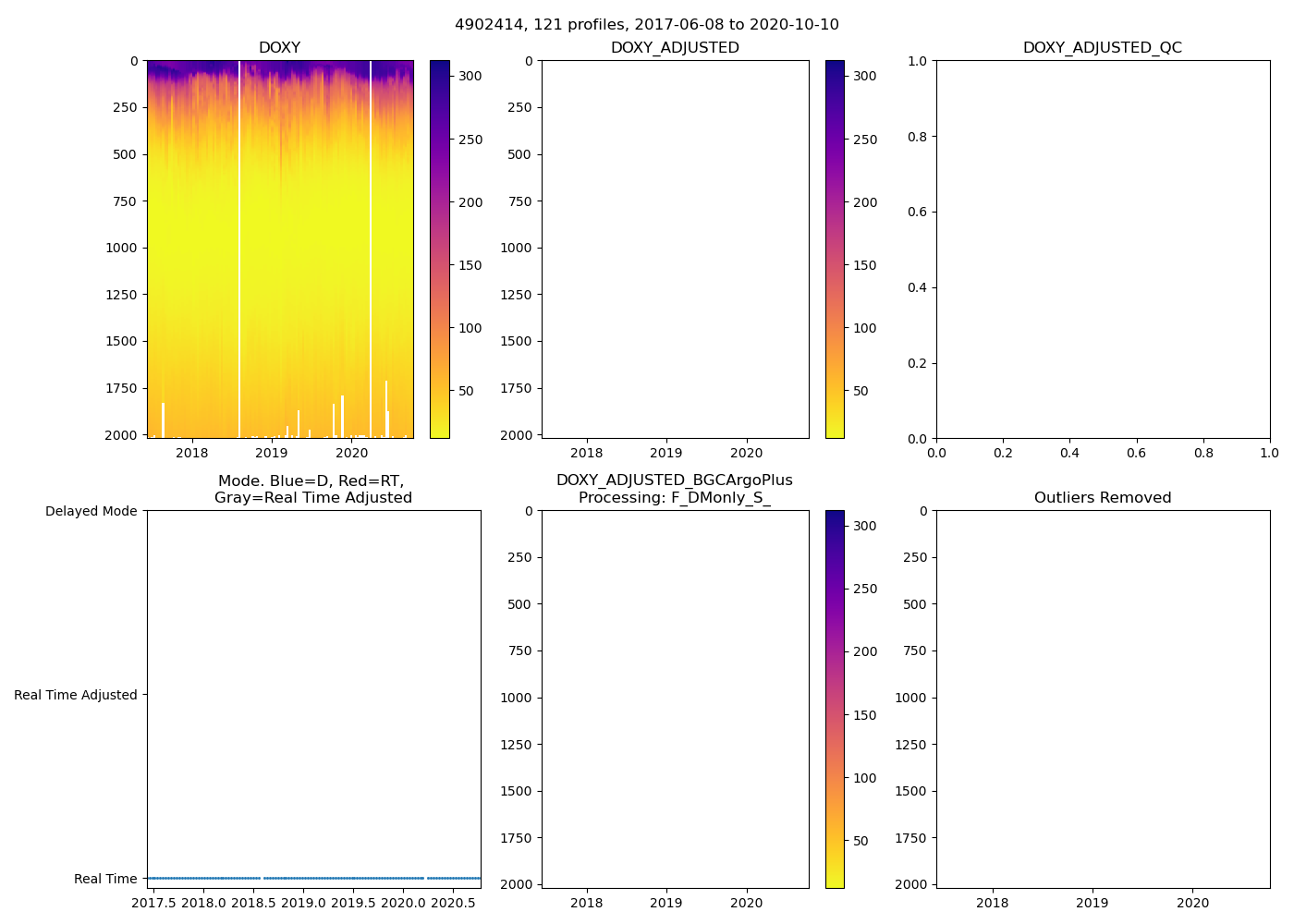Click the Mode plot title with Blue=D, Red=RT
The height and width of the screenshot is (924, 1294).
pyautogui.click(x=312, y=489)
